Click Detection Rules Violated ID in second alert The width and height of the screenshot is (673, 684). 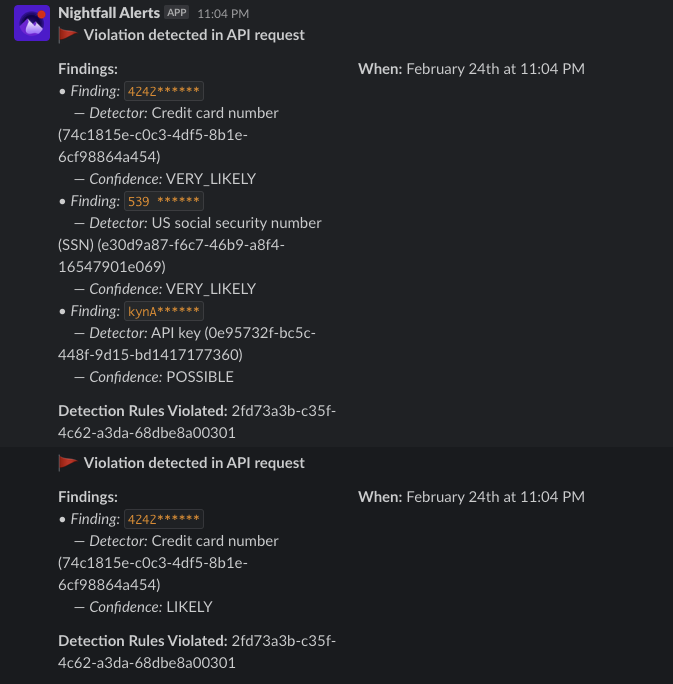[284, 640]
